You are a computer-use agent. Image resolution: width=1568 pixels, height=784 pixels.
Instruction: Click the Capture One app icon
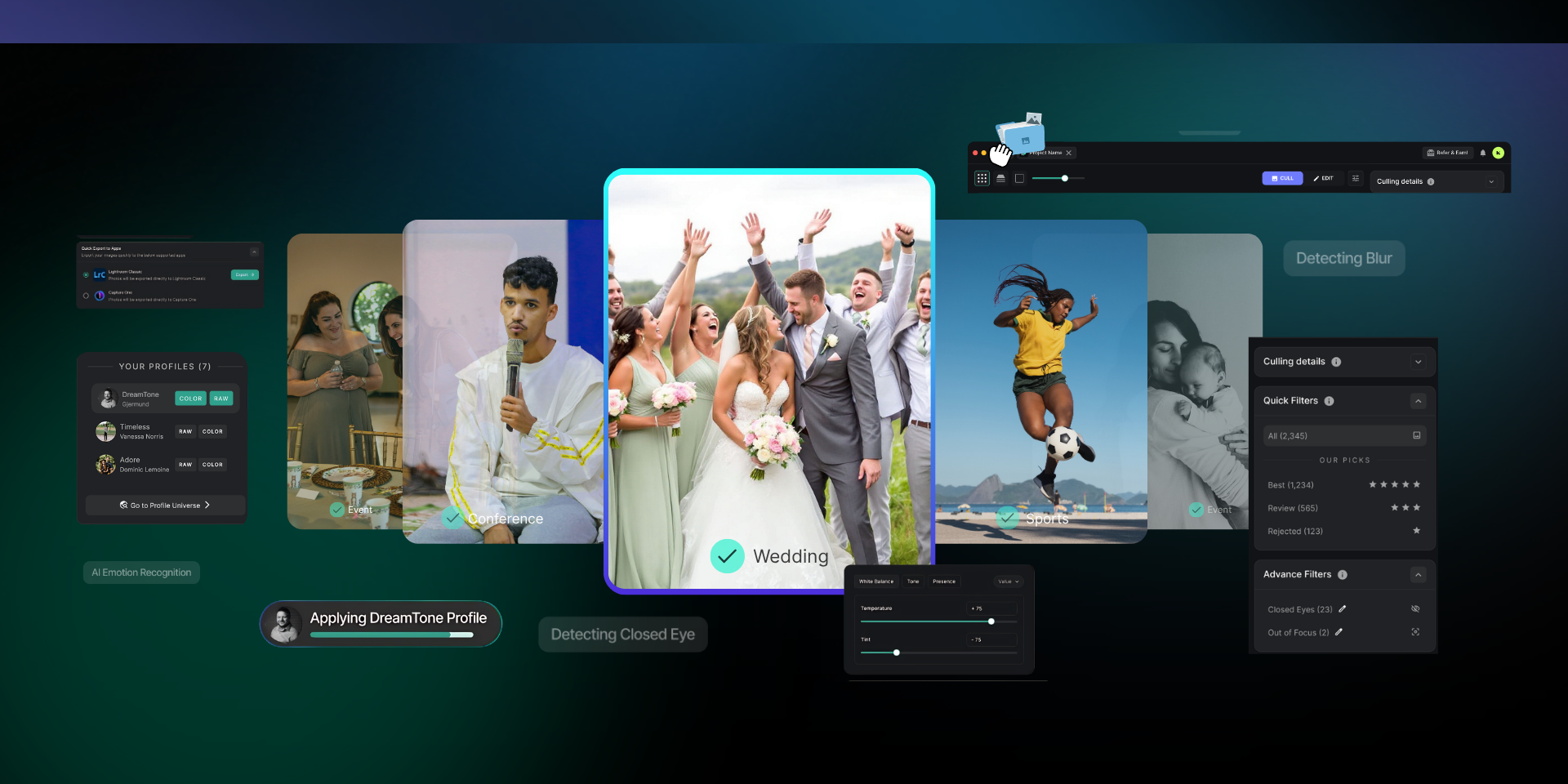[100, 296]
